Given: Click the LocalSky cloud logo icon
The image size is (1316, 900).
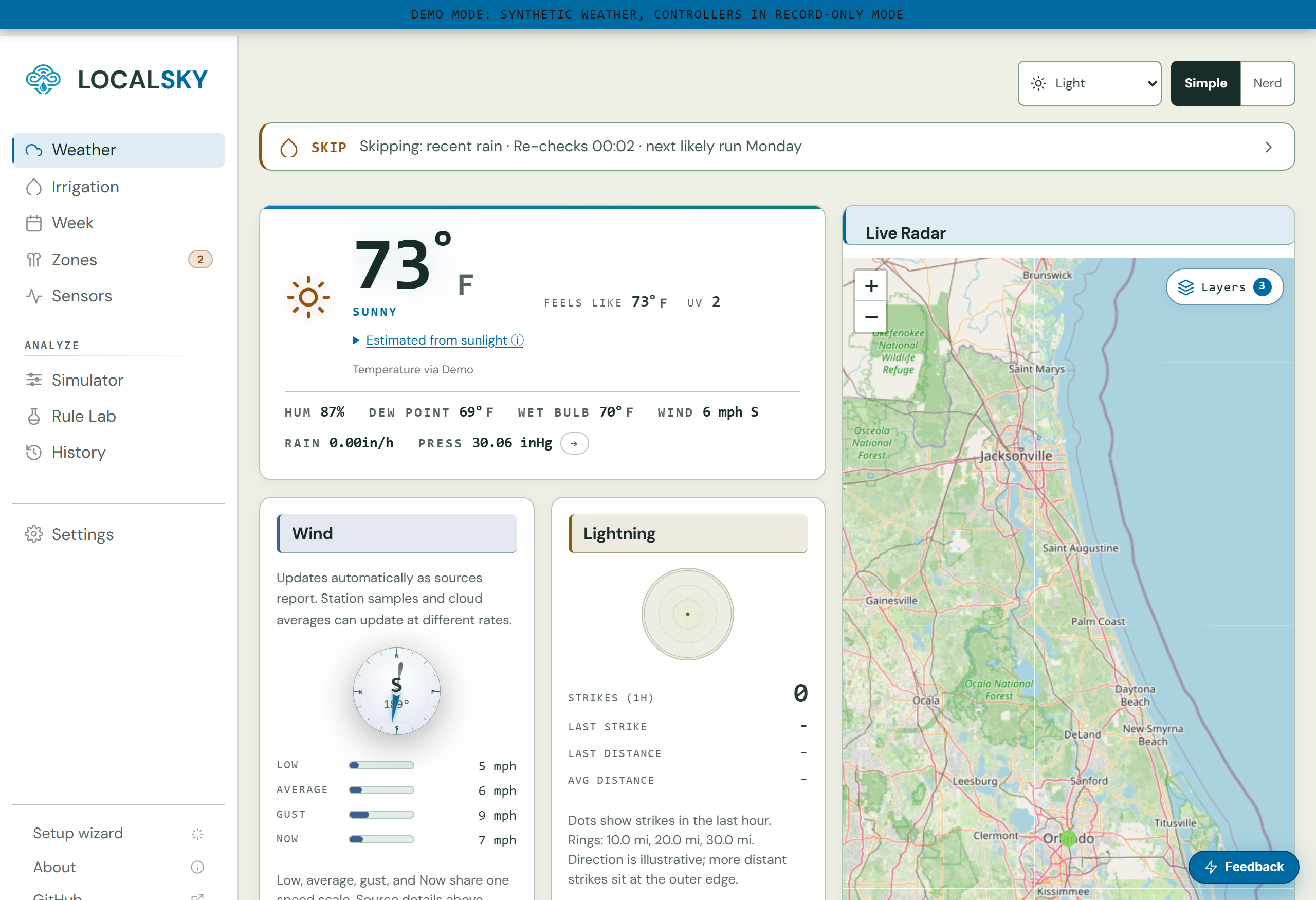Looking at the screenshot, I should point(43,79).
